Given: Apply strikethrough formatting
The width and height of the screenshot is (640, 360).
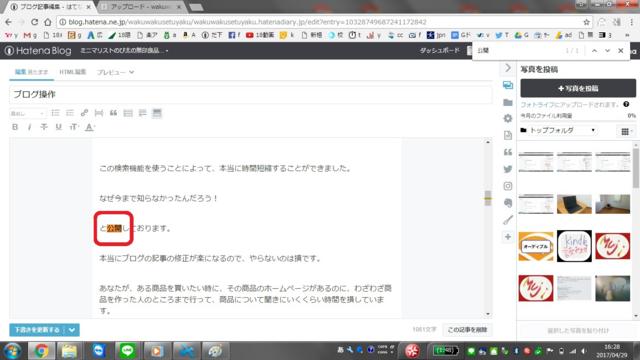Looking at the screenshot, I should click(x=44, y=127).
